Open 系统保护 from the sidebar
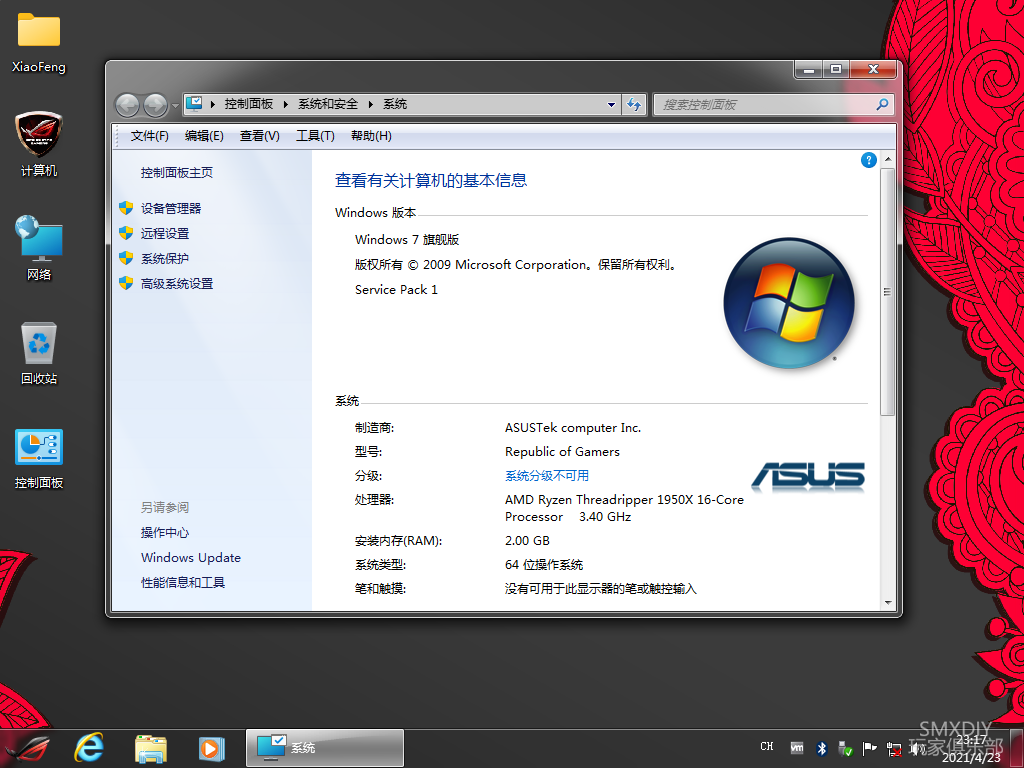Screen dimensions: 1024x768 pyautogui.click(x=165, y=259)
